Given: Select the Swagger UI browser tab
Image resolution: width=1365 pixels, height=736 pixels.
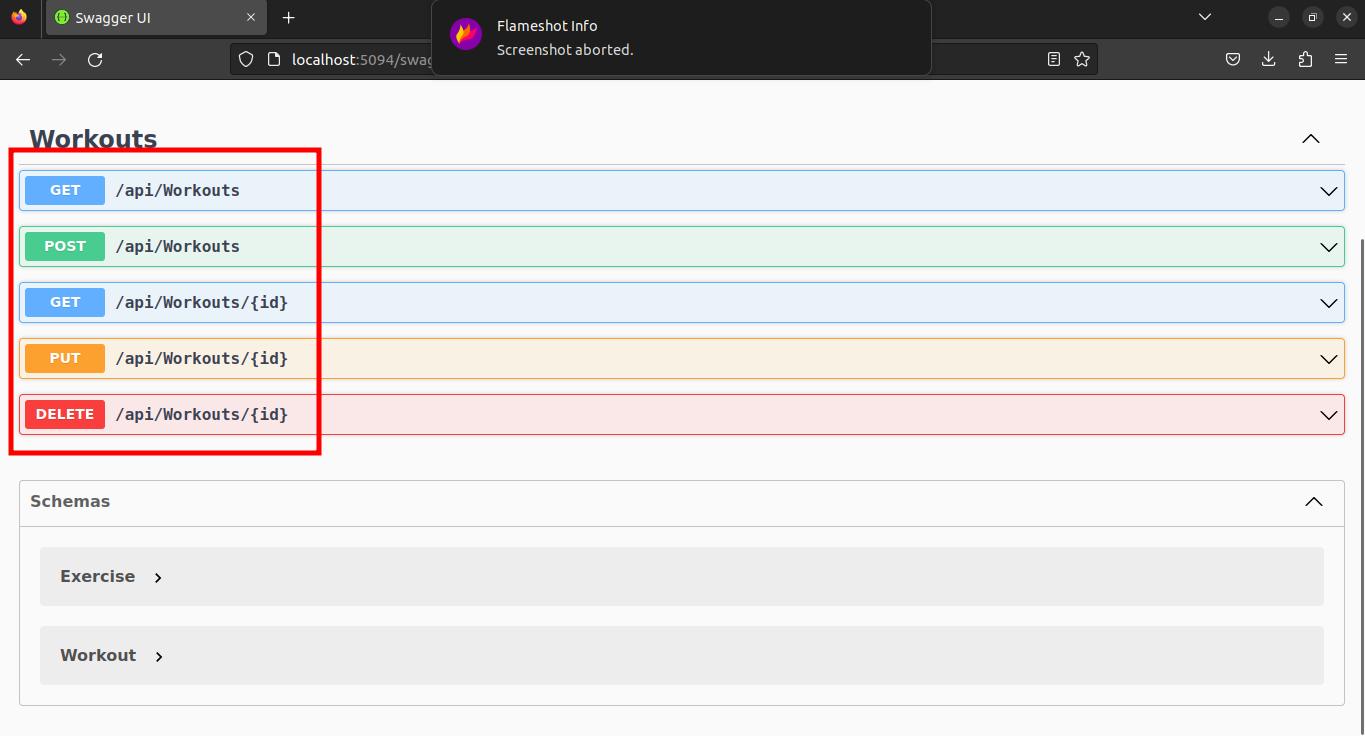Looking at the screenshot, I should [150, 18].
